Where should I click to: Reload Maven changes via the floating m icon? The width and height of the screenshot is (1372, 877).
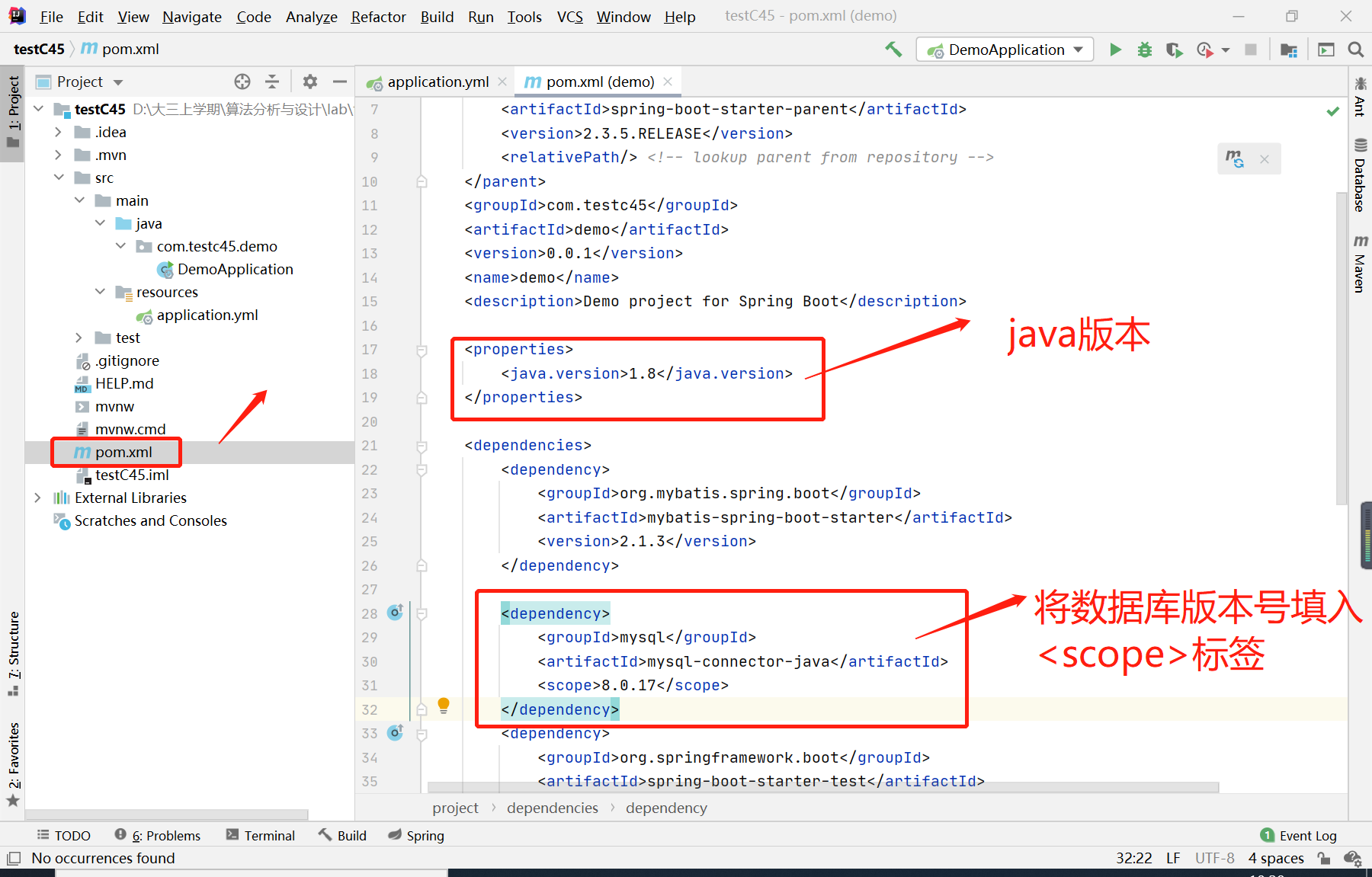[1235, 158]
